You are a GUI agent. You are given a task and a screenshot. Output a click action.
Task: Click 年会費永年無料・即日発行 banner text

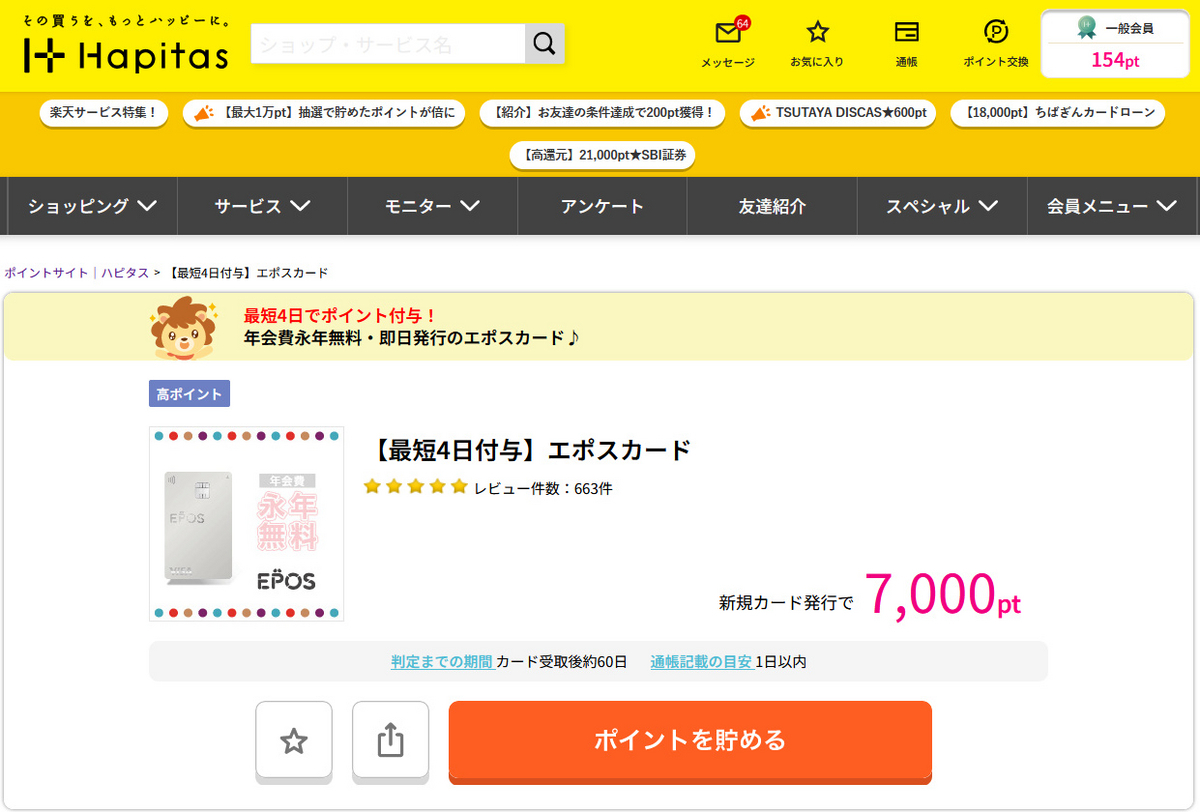pyautogui.click(x=411, y=338)
